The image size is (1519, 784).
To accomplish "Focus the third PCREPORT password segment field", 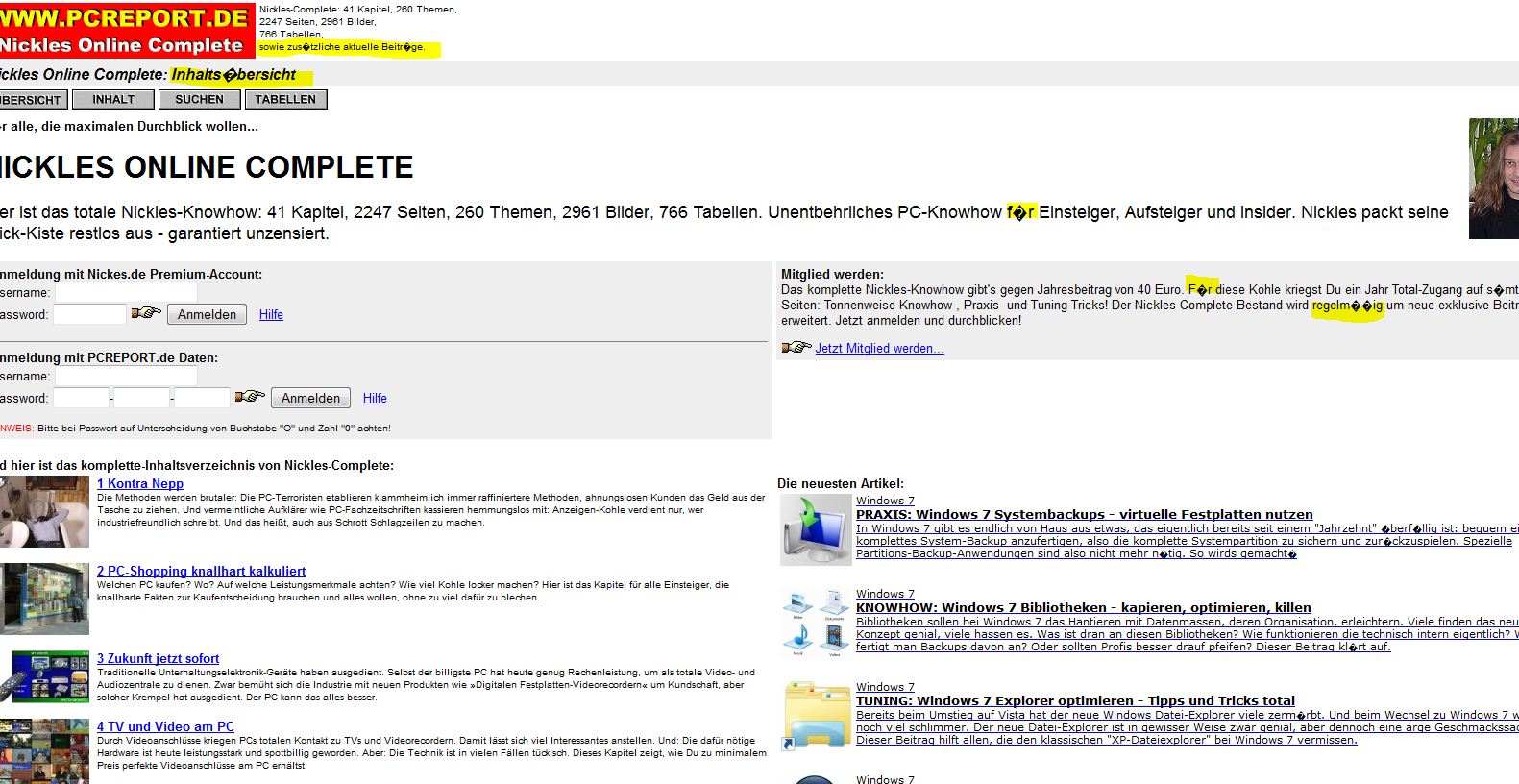I will click(x=203, y=398).
